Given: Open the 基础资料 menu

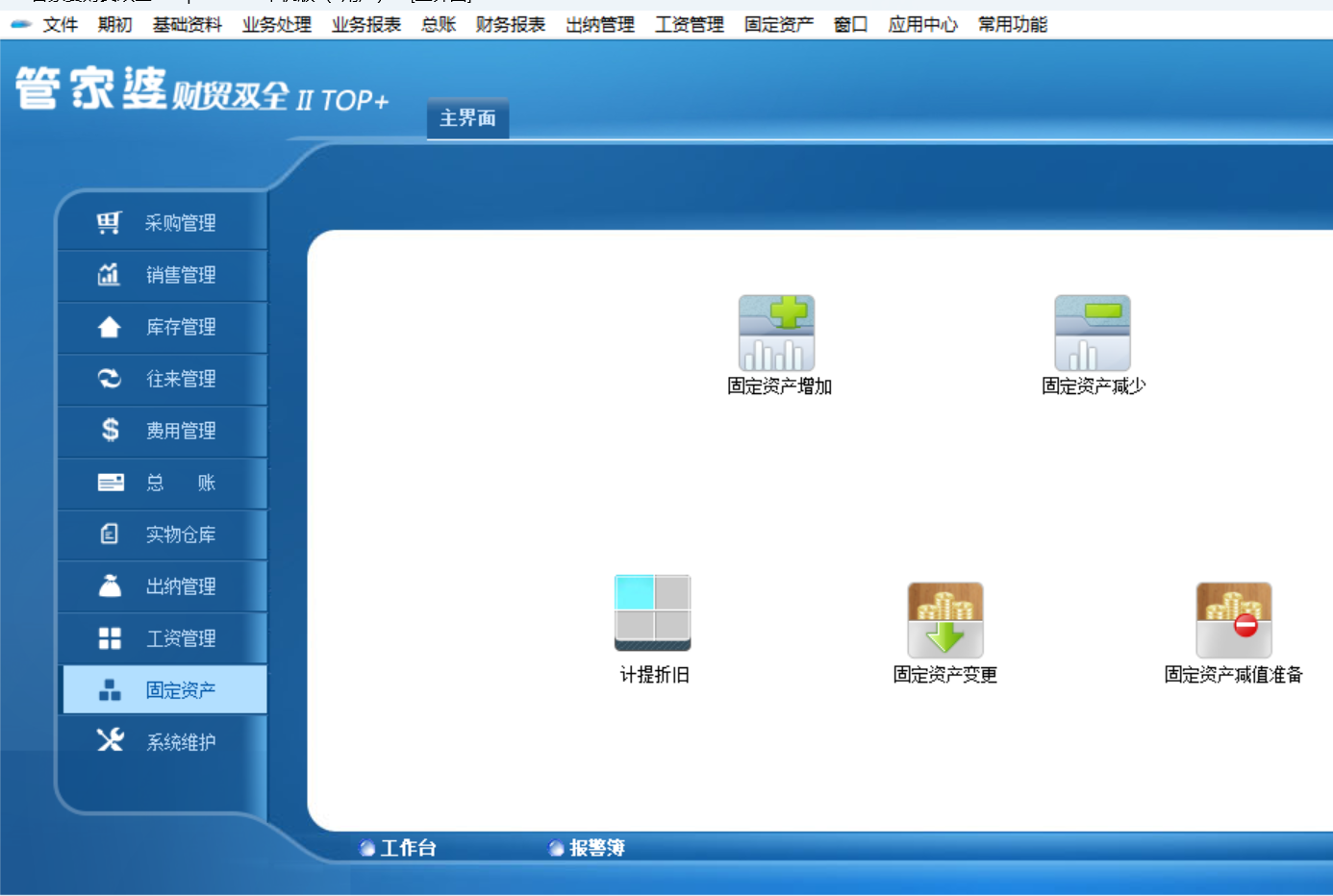Looking at the screenshot, I should pos(187,24).
